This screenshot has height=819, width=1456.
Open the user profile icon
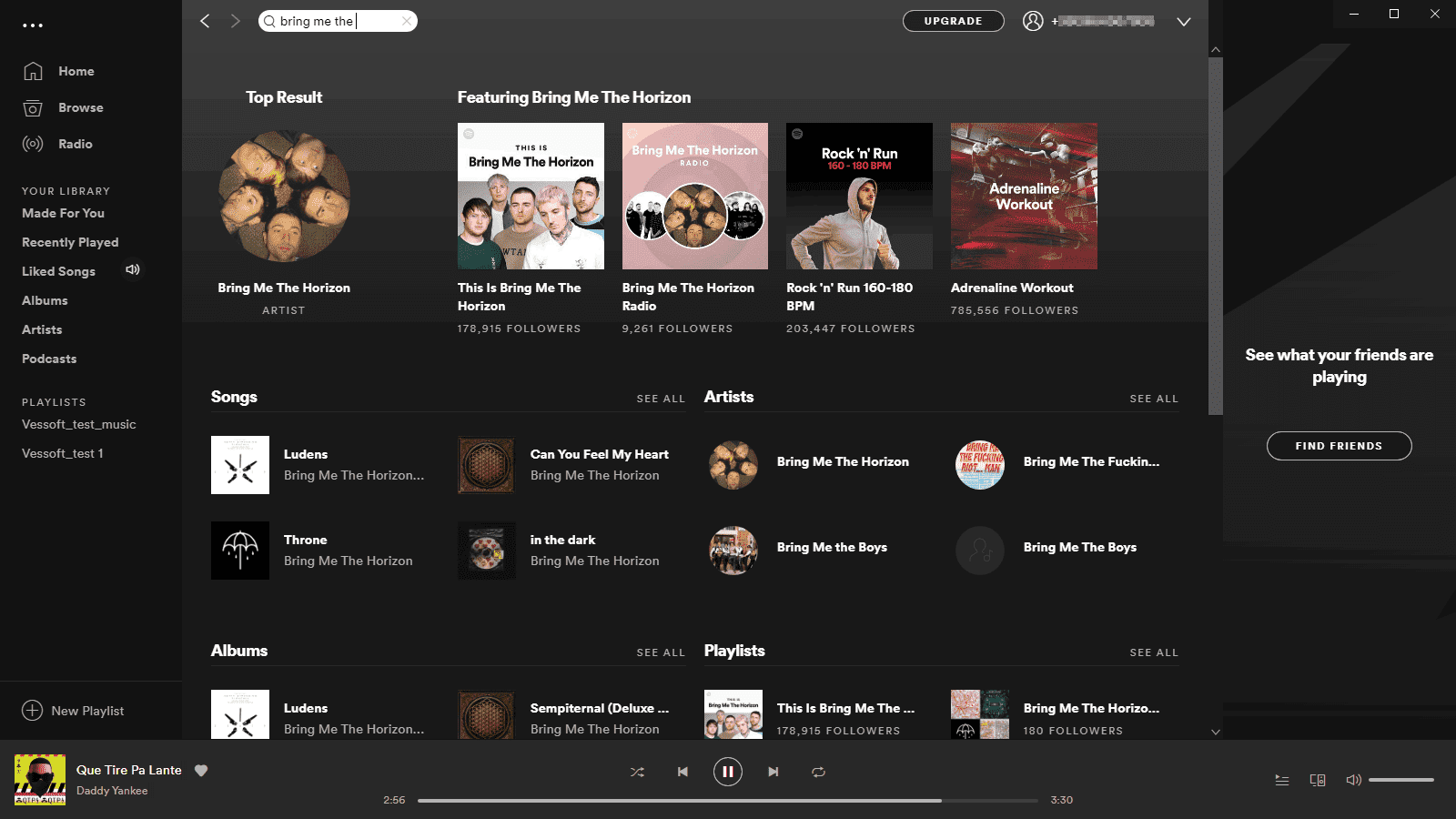1033,21
